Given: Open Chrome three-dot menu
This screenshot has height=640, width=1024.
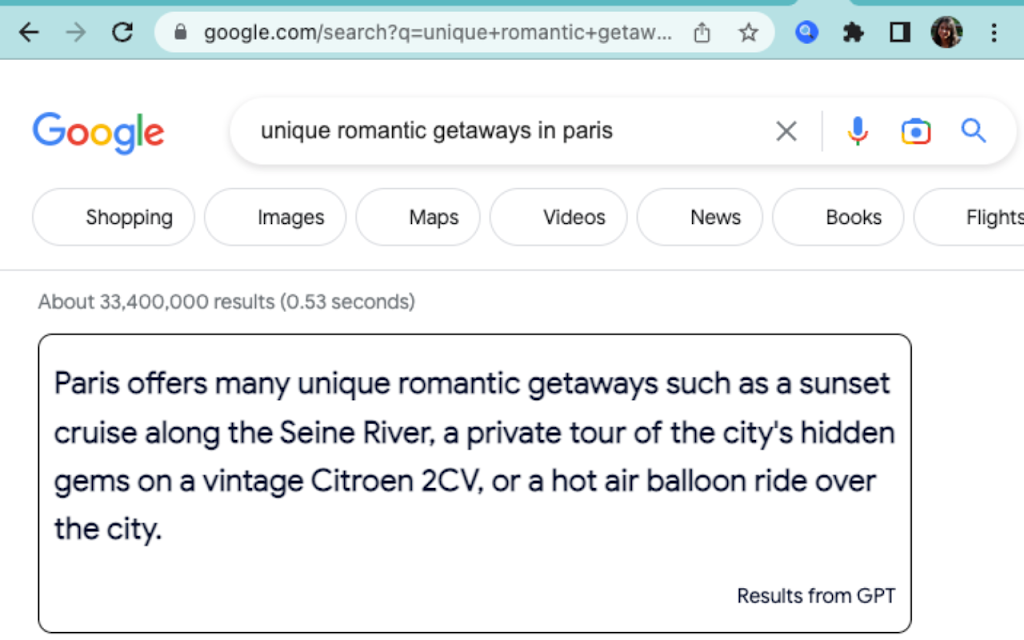Looking at the screenshot, I should point(993,33).
